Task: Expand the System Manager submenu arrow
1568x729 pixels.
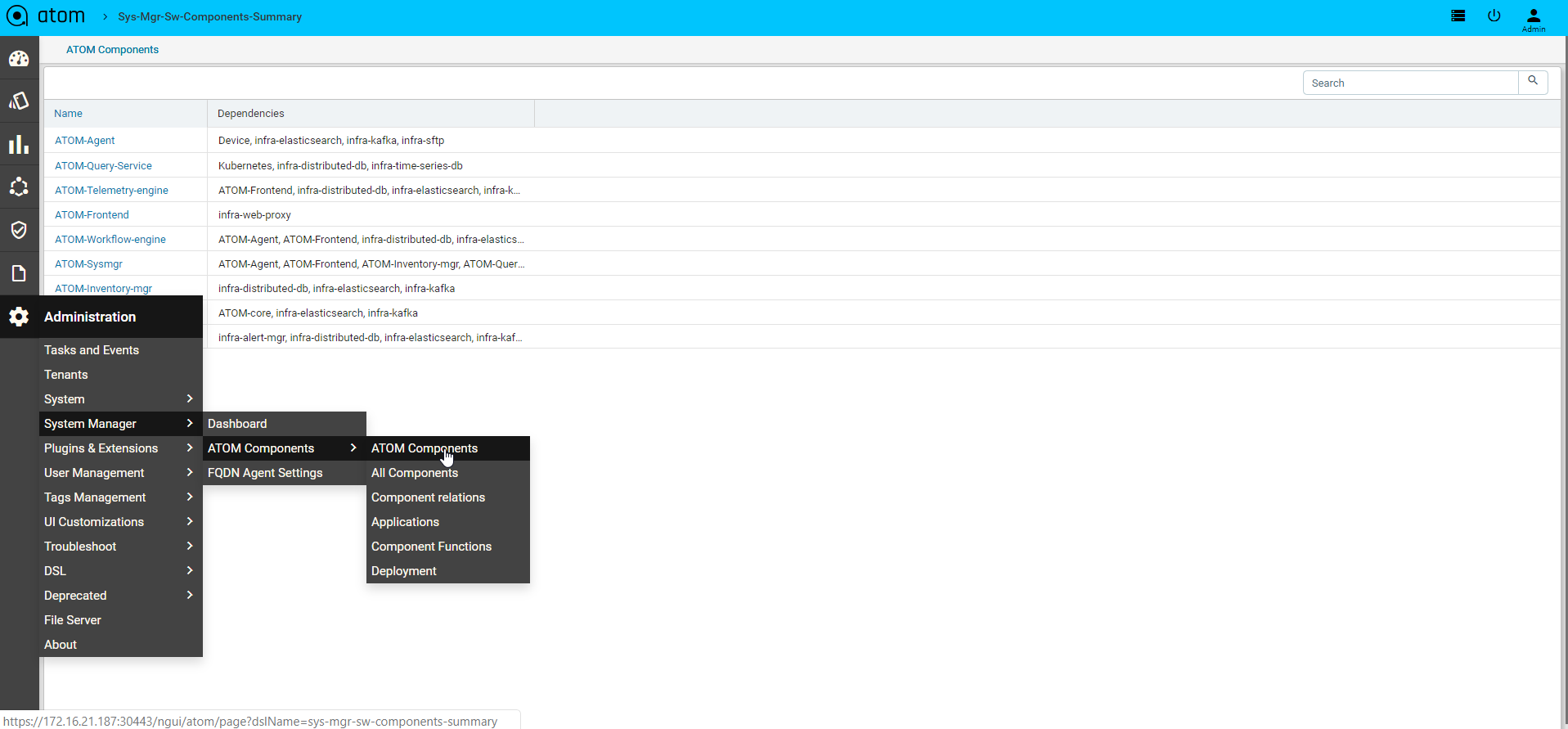Action: 190,423
